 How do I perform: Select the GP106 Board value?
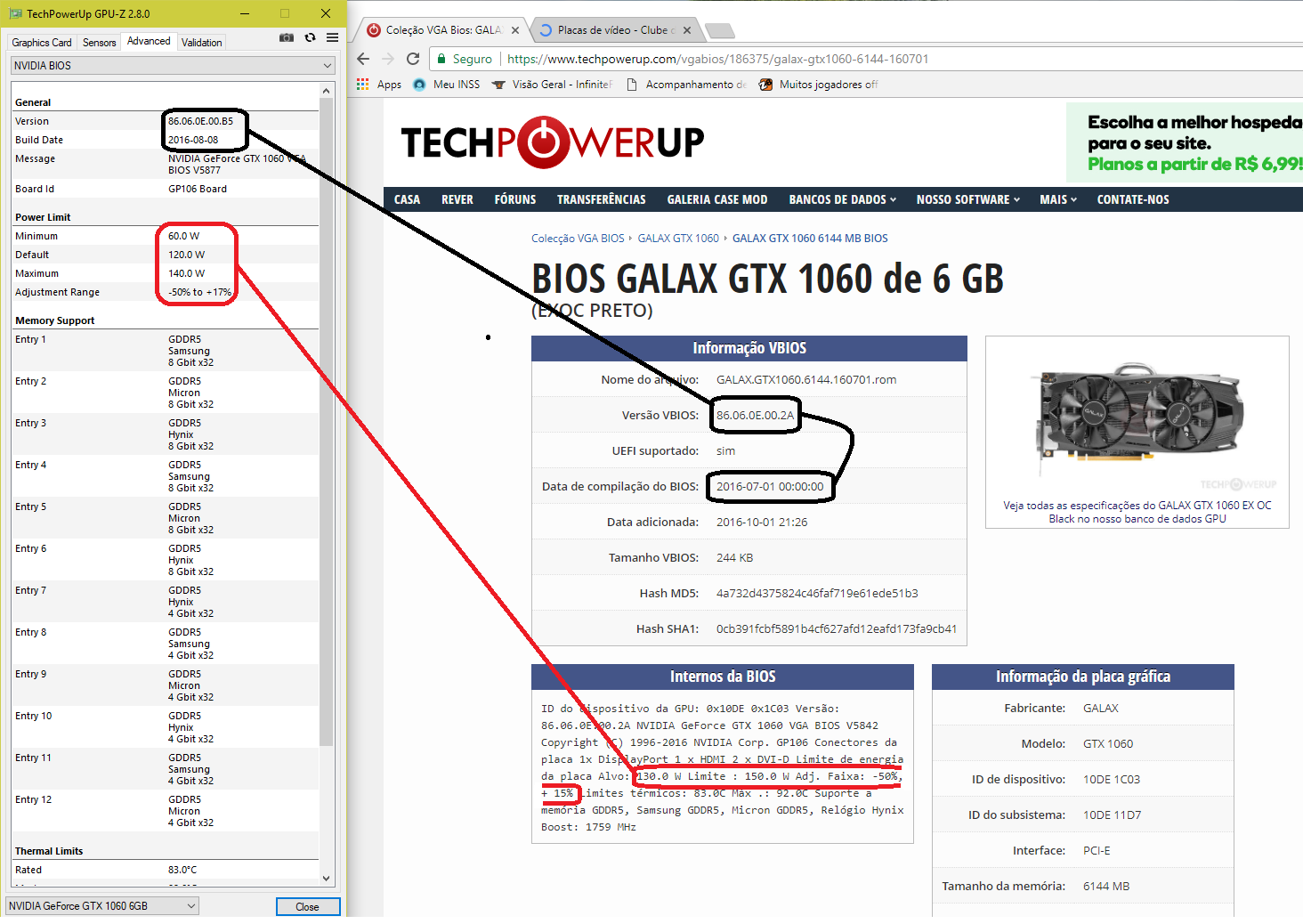coord(198,189)
